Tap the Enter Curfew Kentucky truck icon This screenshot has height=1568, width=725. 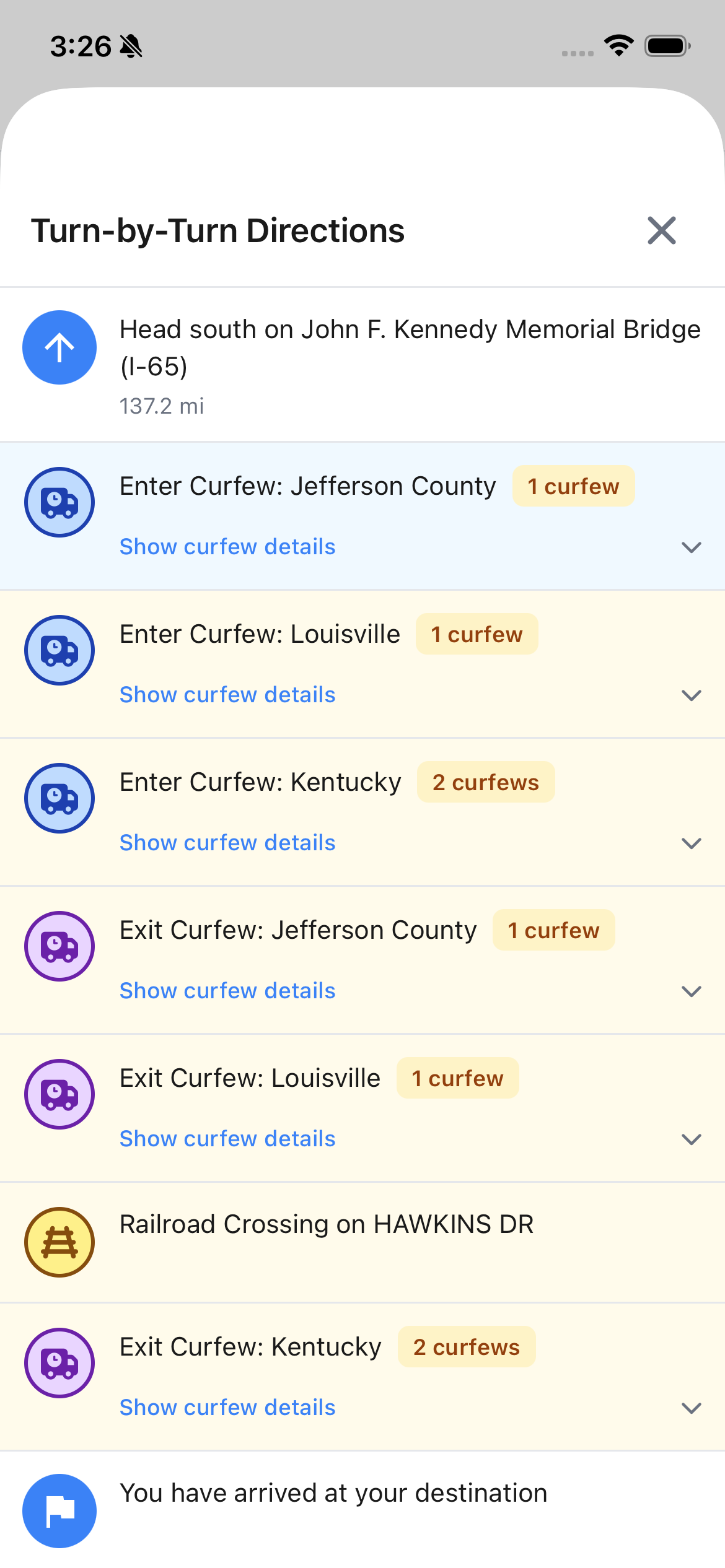click(59, 798)
